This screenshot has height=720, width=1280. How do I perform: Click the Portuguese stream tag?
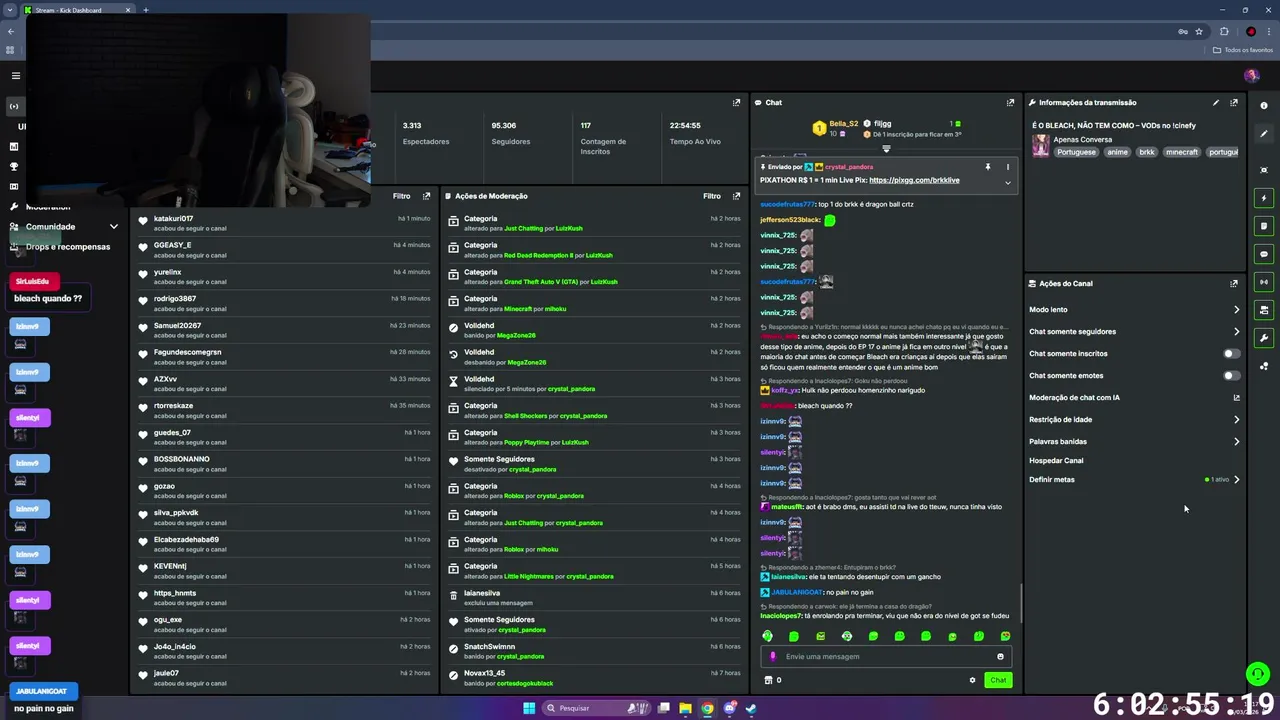(1076, 152)
